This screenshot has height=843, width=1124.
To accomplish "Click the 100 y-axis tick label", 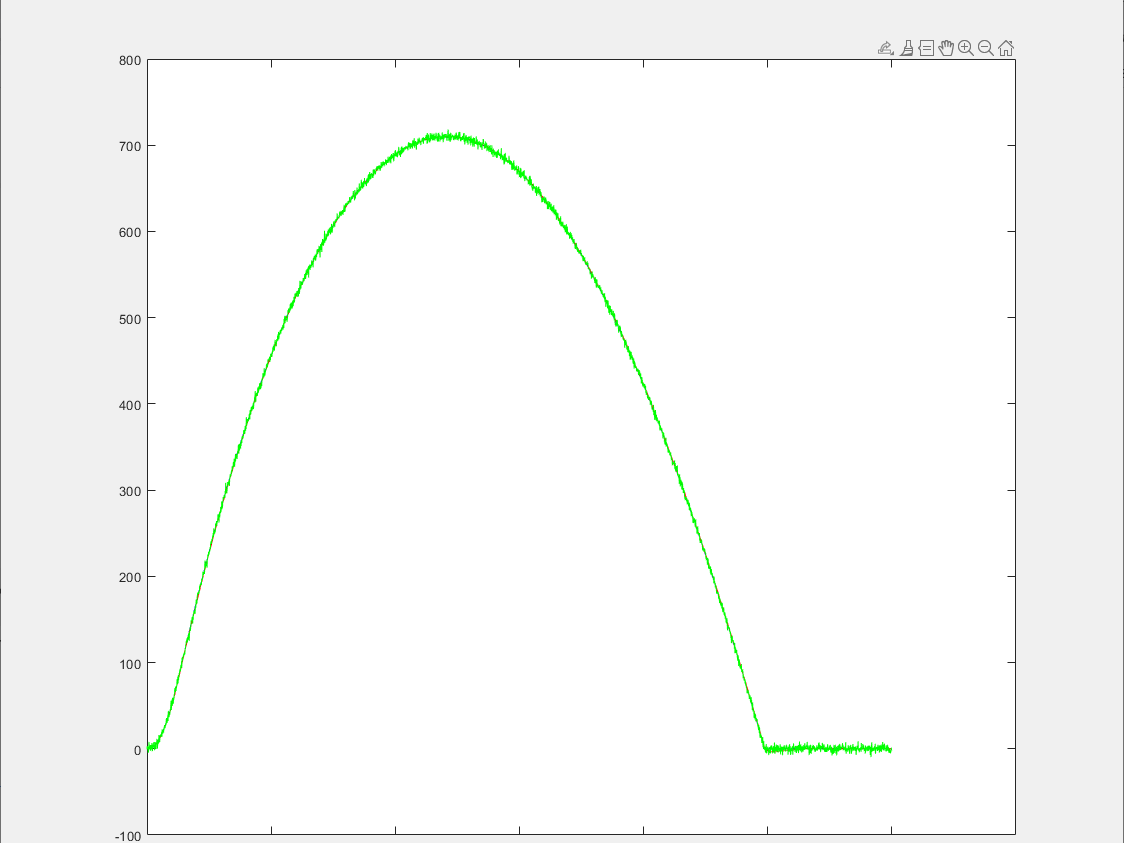I will [x=129, y=663].
